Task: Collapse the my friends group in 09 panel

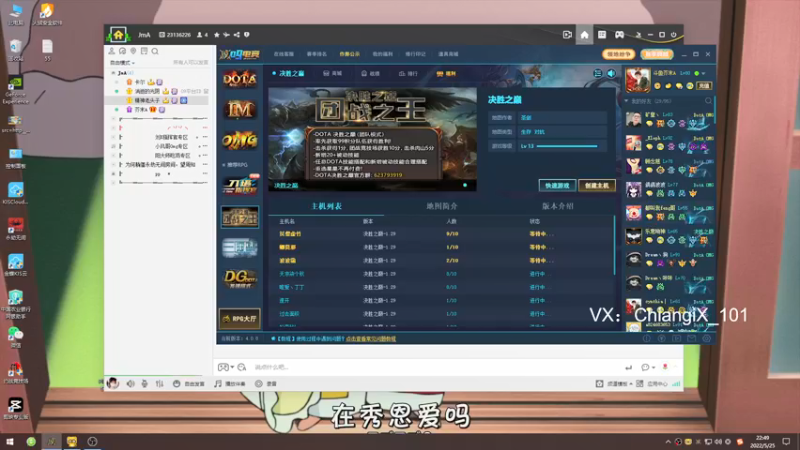Action: [627, 101]
